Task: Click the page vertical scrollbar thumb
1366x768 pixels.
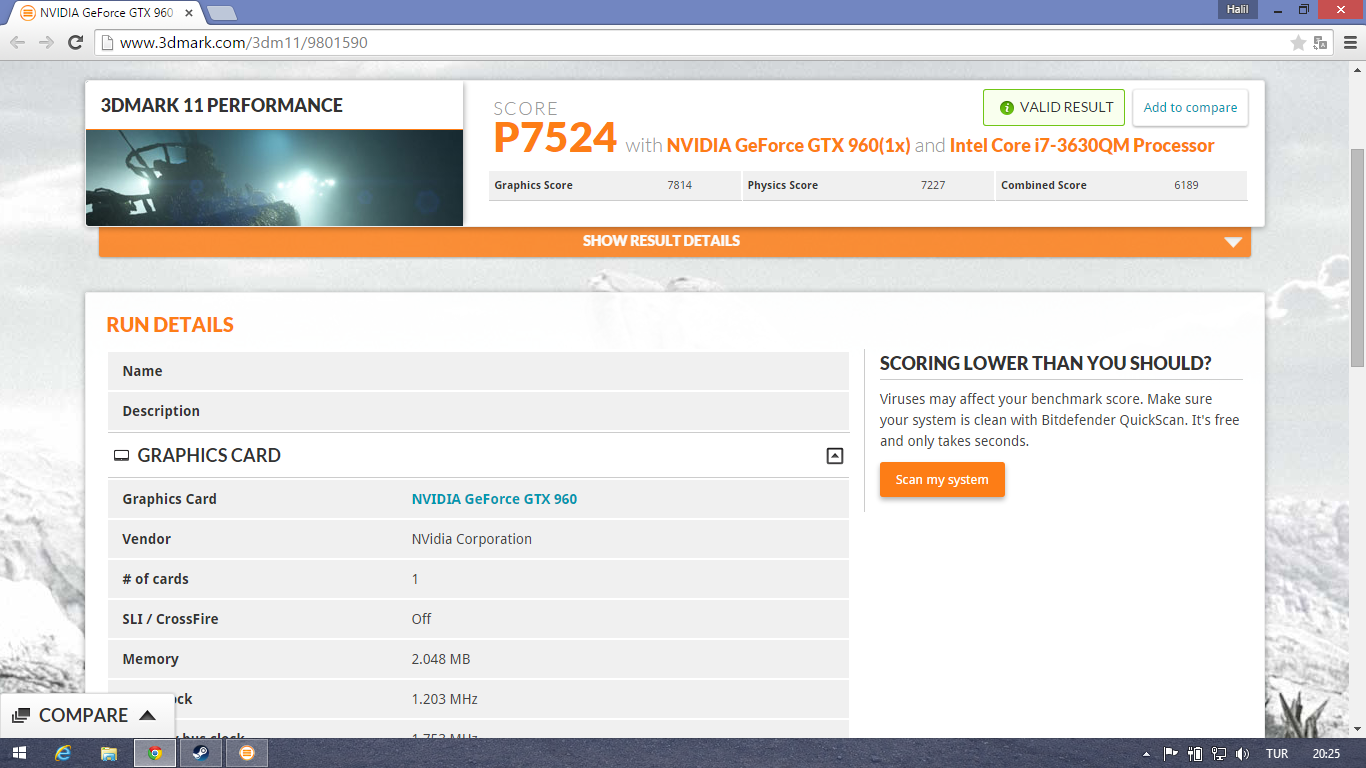Action: 1357,257
